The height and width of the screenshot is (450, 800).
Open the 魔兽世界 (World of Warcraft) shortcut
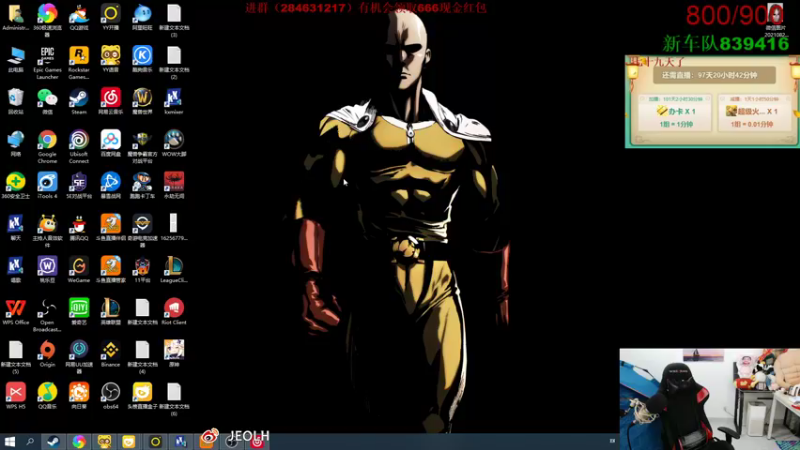point(142,101)
